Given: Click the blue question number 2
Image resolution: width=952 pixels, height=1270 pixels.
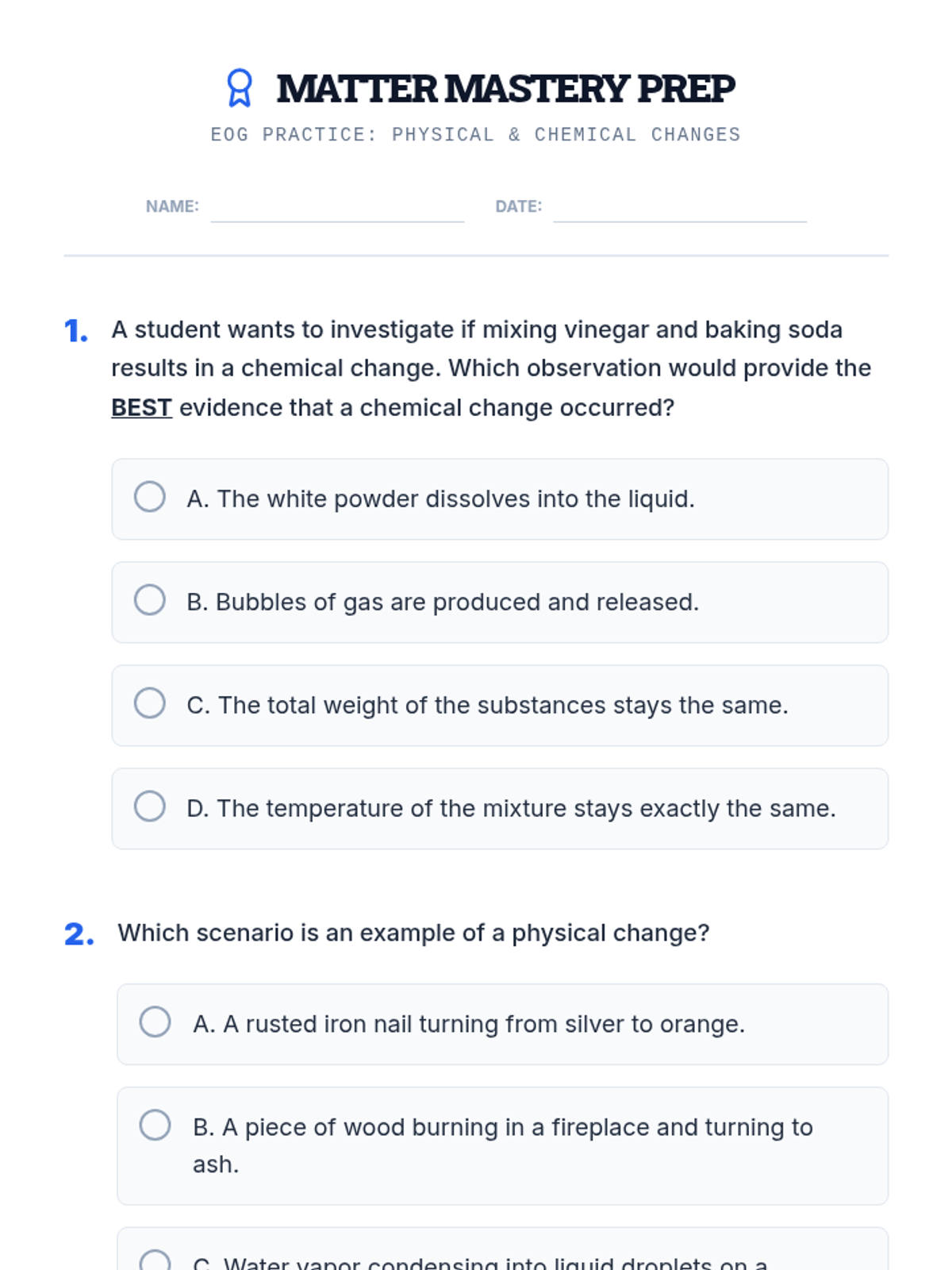Looking at the screenshot, I should pyautogui.click(x=79, y=934).
